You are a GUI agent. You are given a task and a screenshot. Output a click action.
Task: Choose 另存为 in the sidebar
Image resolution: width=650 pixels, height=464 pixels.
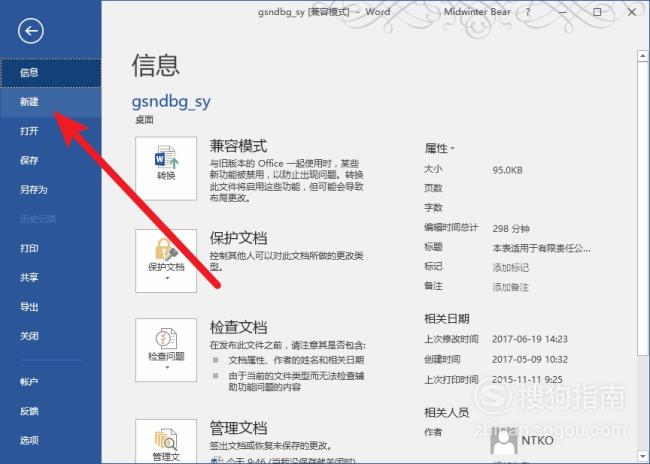coord(51,190)
